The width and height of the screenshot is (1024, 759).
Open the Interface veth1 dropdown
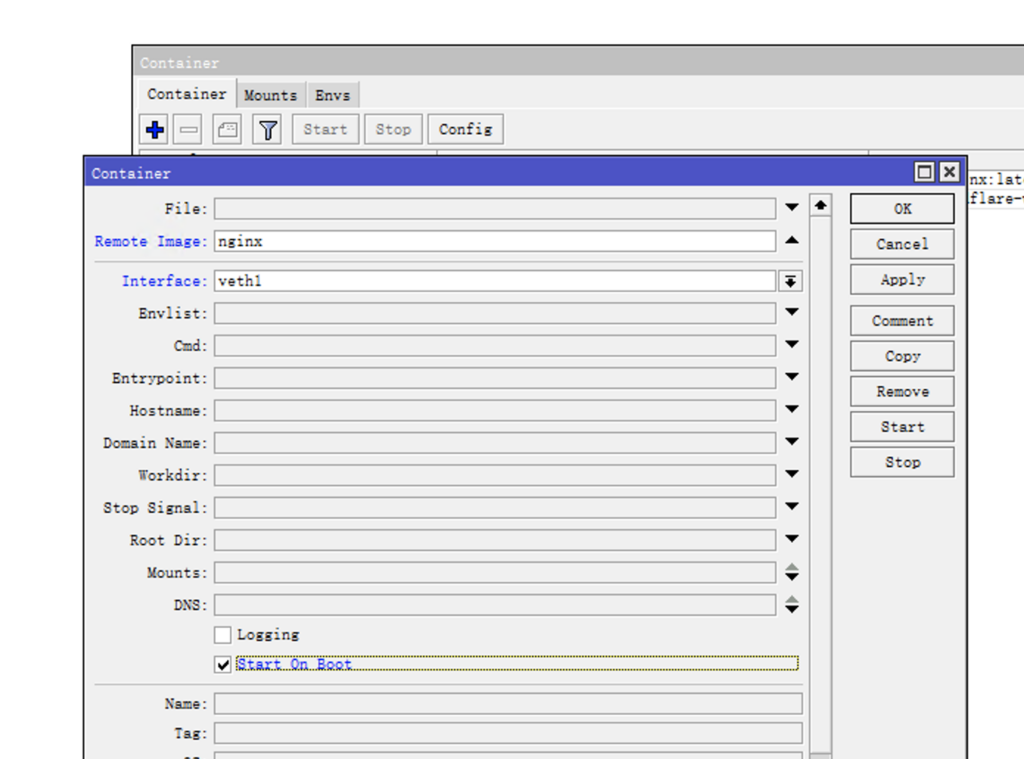click(791, 282)
